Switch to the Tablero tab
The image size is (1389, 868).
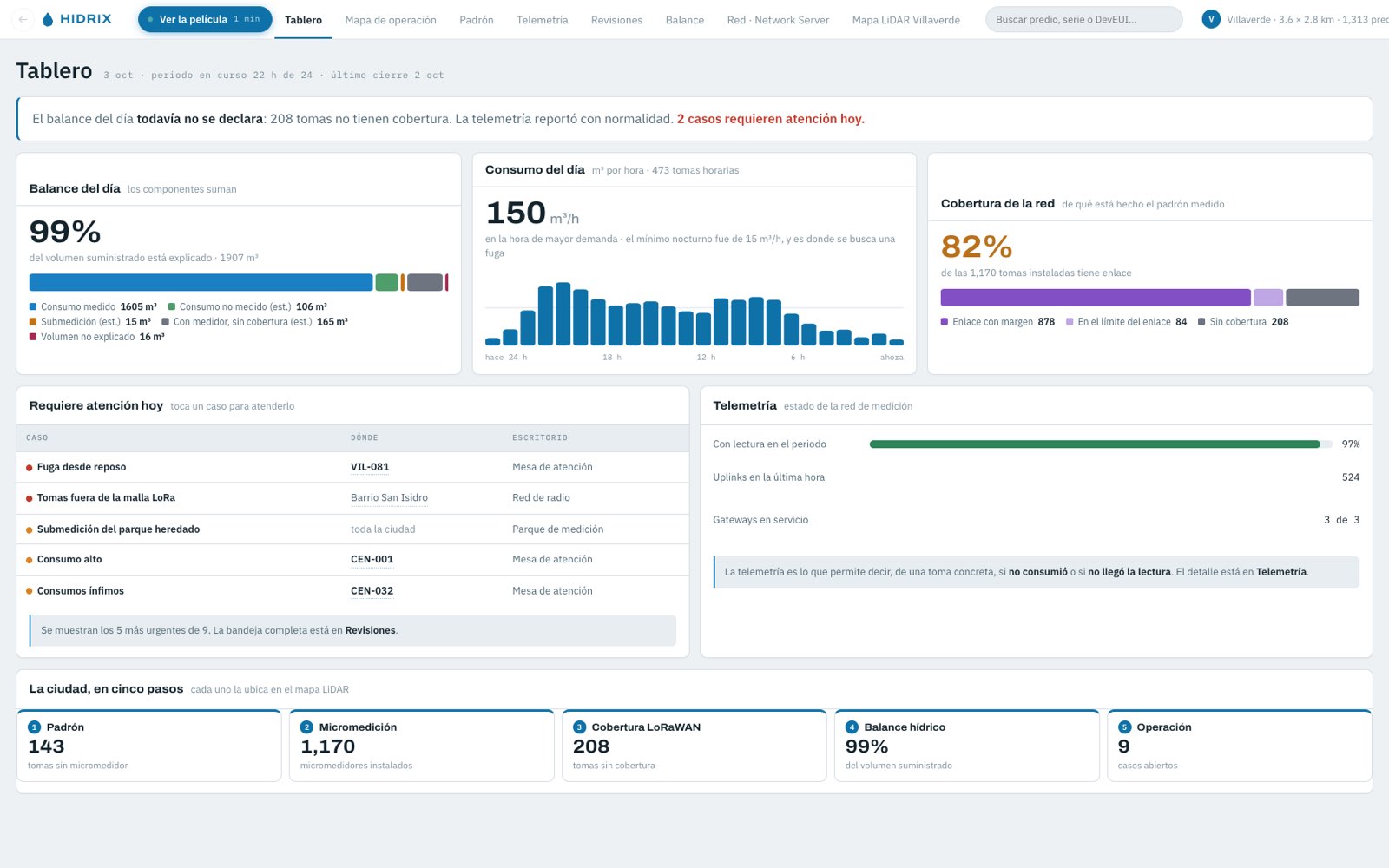(303, 20)
